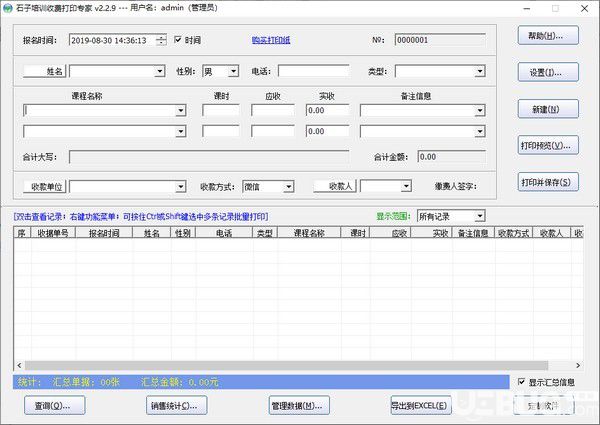Click the 应收 table column header
Screen dimensions: 600x425
[390, 233]
